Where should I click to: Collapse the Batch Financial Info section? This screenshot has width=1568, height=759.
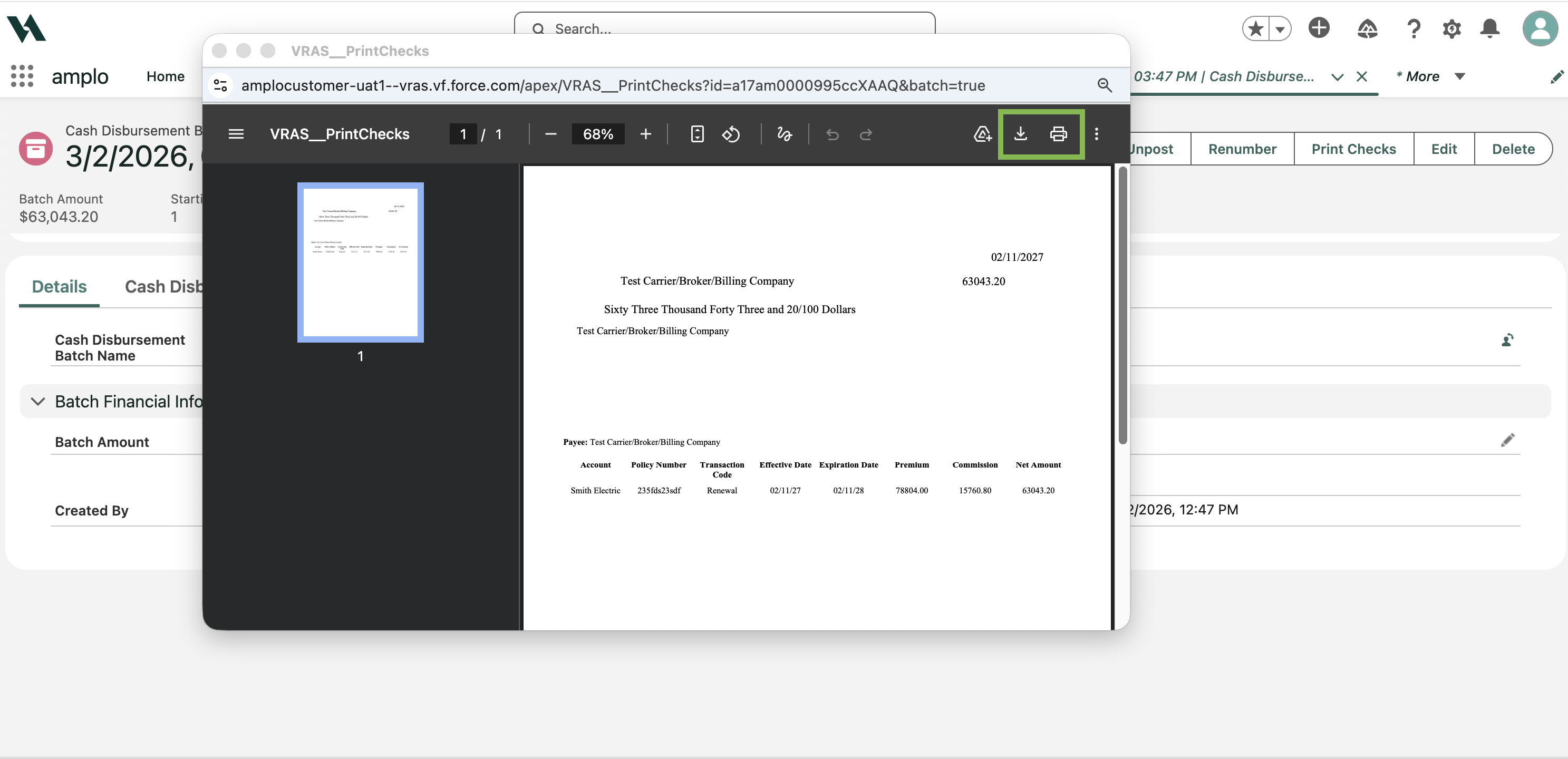38,402
